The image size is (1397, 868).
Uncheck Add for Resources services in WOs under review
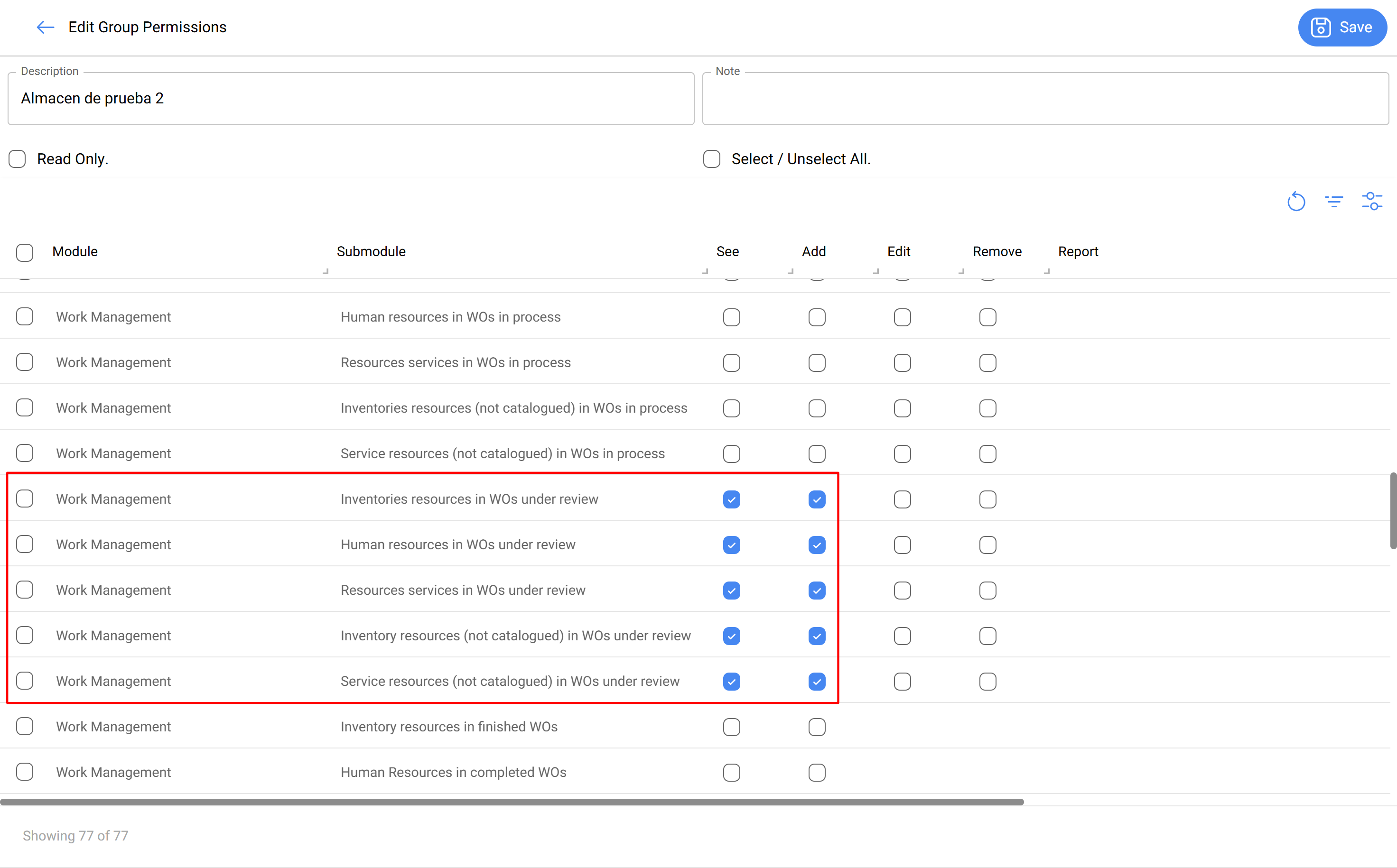[817, 591]
